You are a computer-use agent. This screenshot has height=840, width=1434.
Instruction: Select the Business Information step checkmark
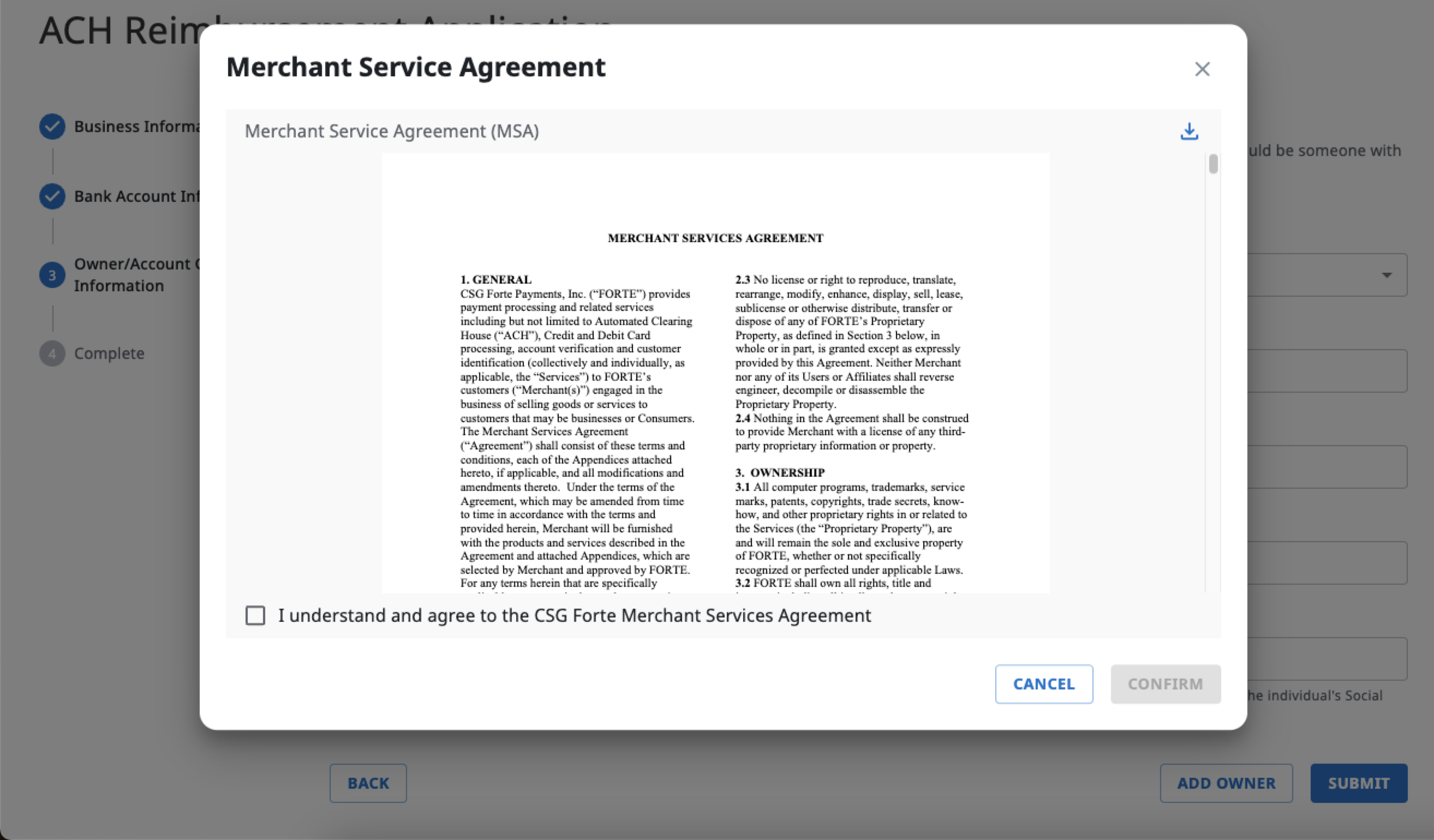52,126
